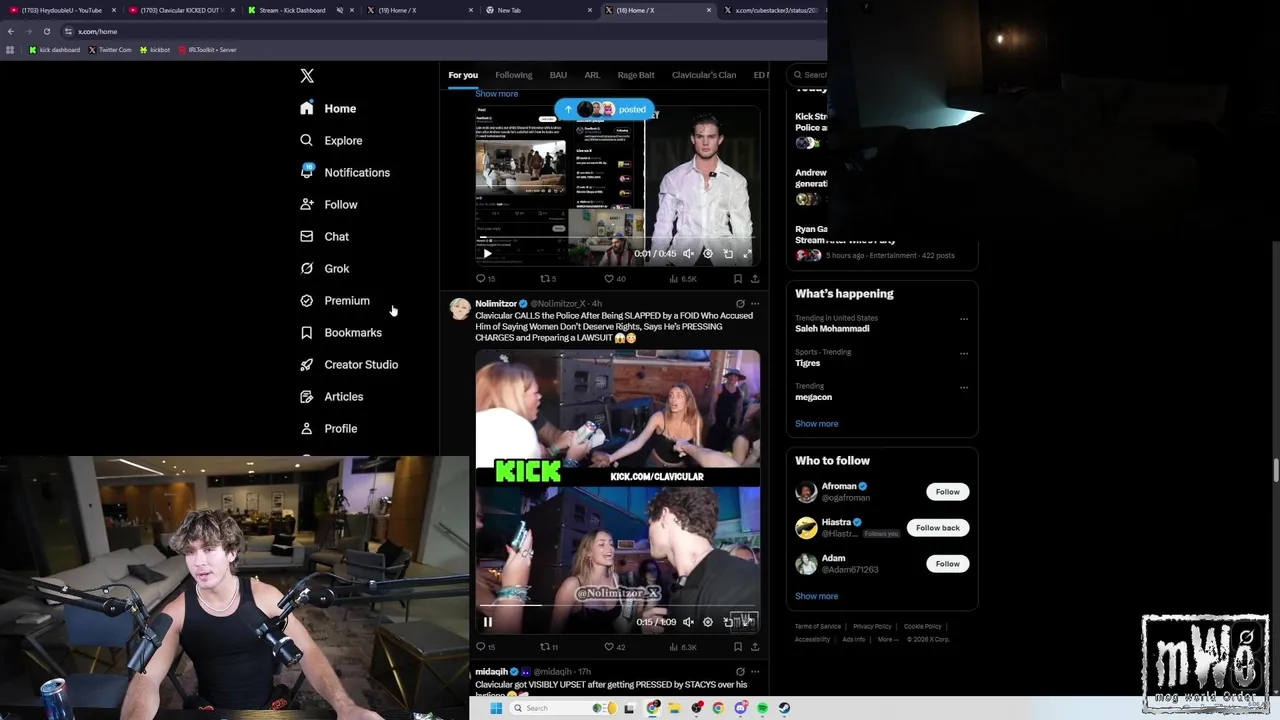Screen dimensions: 1280x720
Task: Switch to the Clavicular's Clan tab
Action: 704,75
